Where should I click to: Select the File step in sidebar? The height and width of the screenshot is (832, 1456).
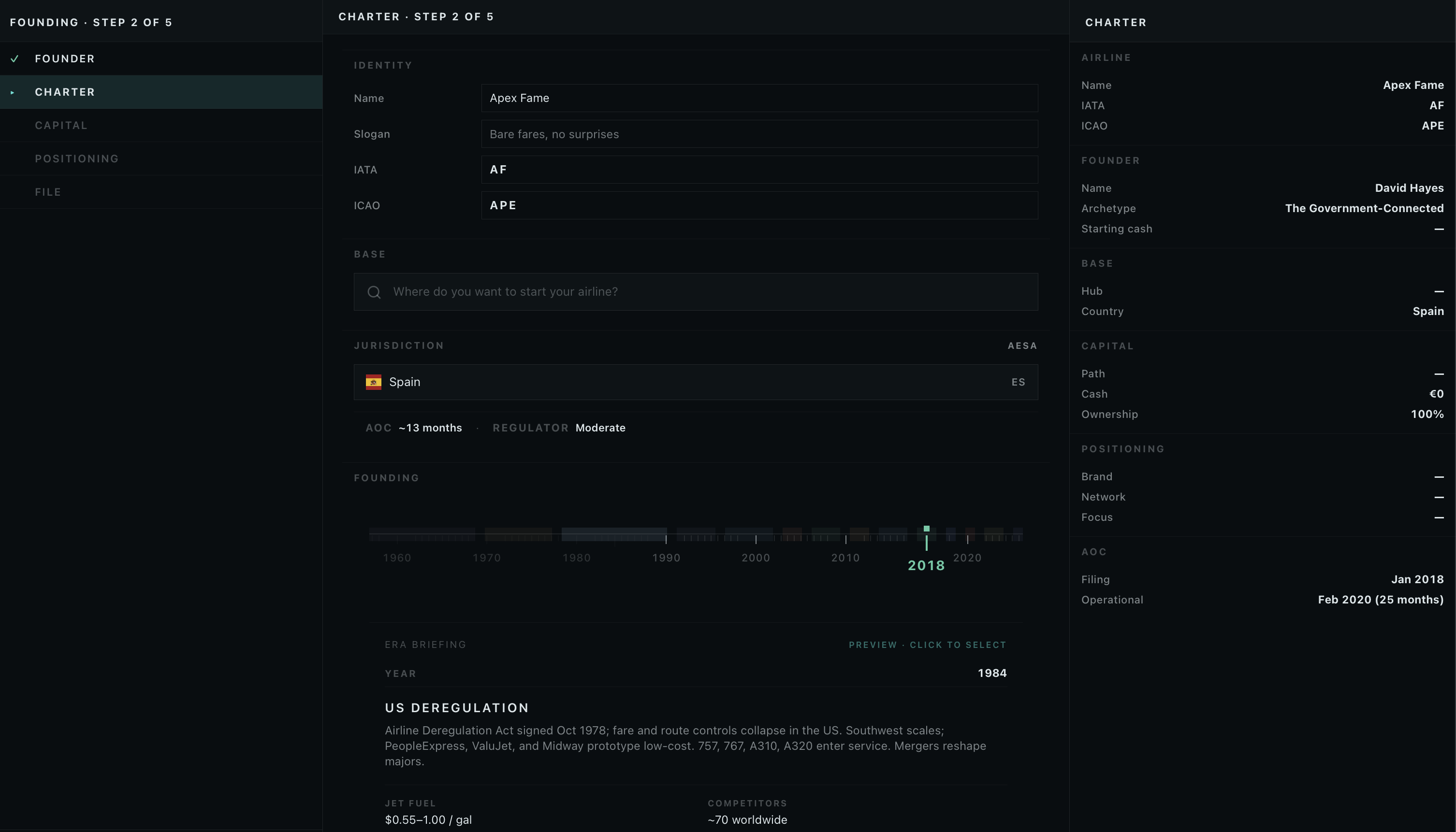coord(161,192)
